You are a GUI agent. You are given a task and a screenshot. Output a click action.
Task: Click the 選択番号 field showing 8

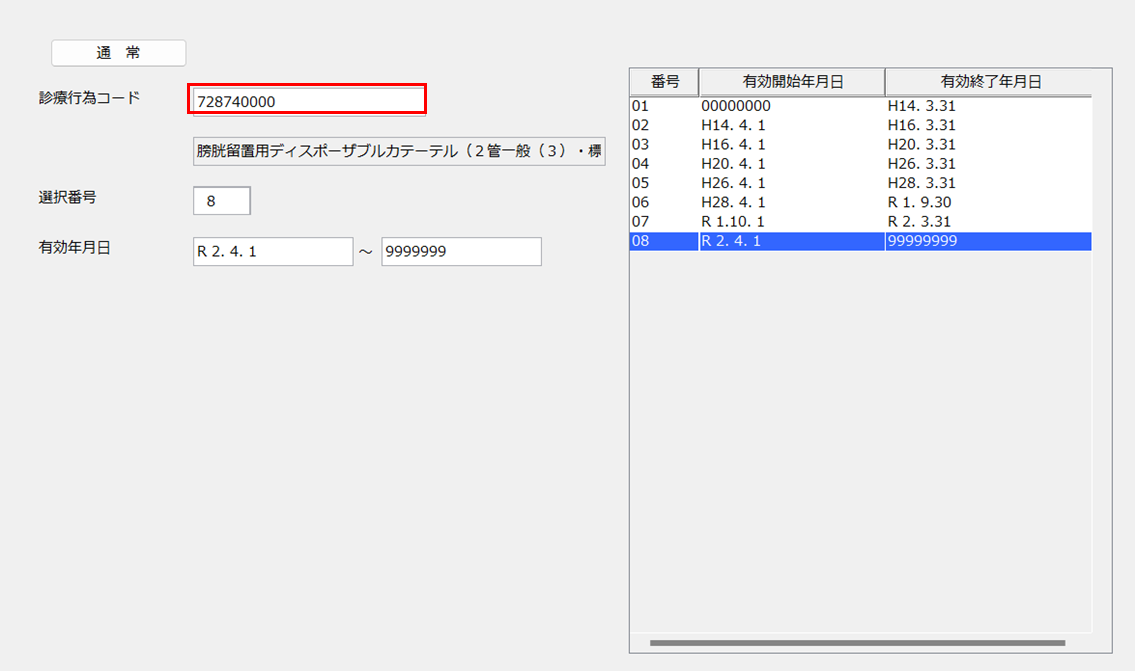pos(221,201)
